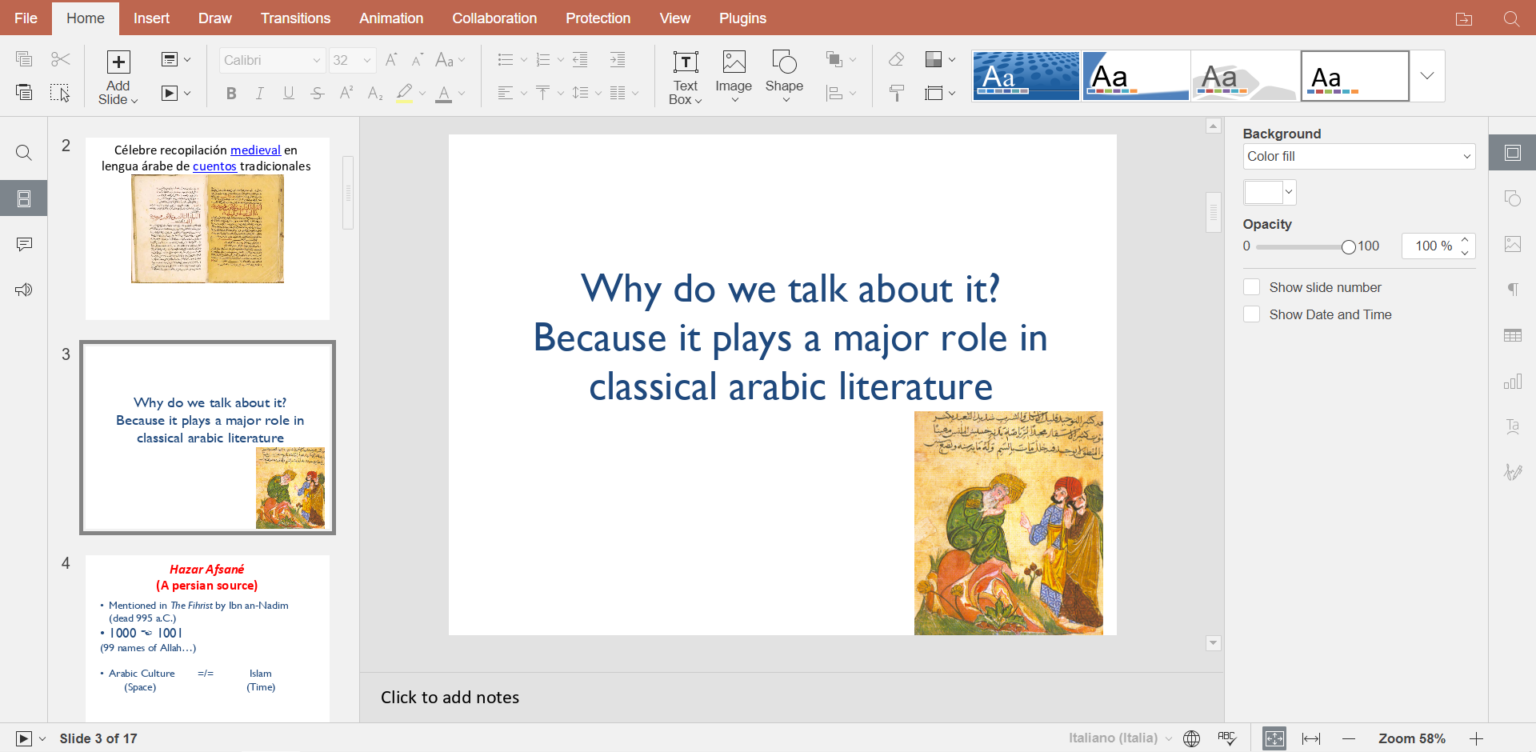Click the Shape insert icon
This screenshot has width=1536, height=752.
click(x=784, y=63)
